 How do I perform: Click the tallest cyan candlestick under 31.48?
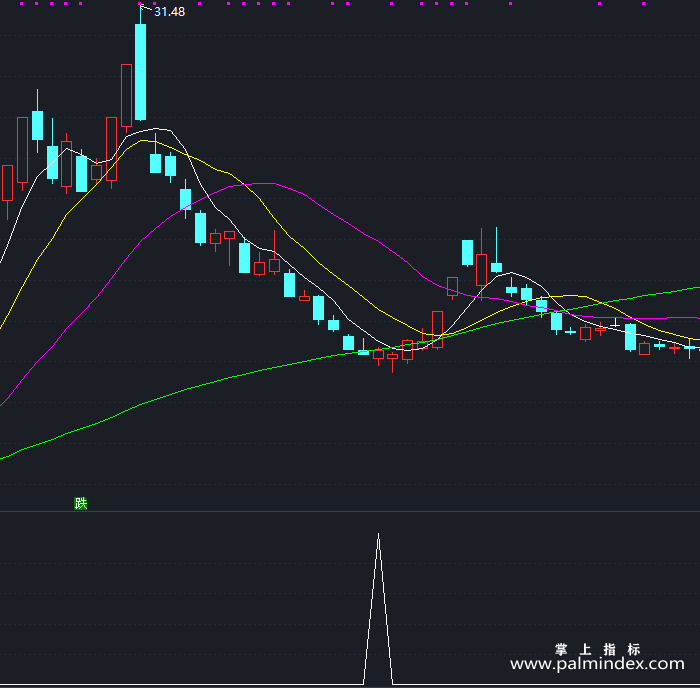[141, 71]
